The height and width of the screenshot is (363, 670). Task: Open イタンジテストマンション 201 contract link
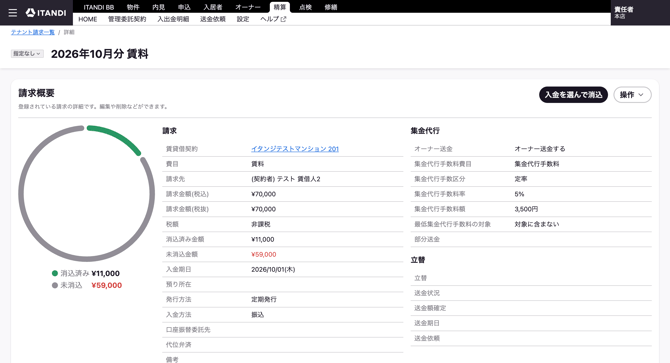(x=295, y=149)
